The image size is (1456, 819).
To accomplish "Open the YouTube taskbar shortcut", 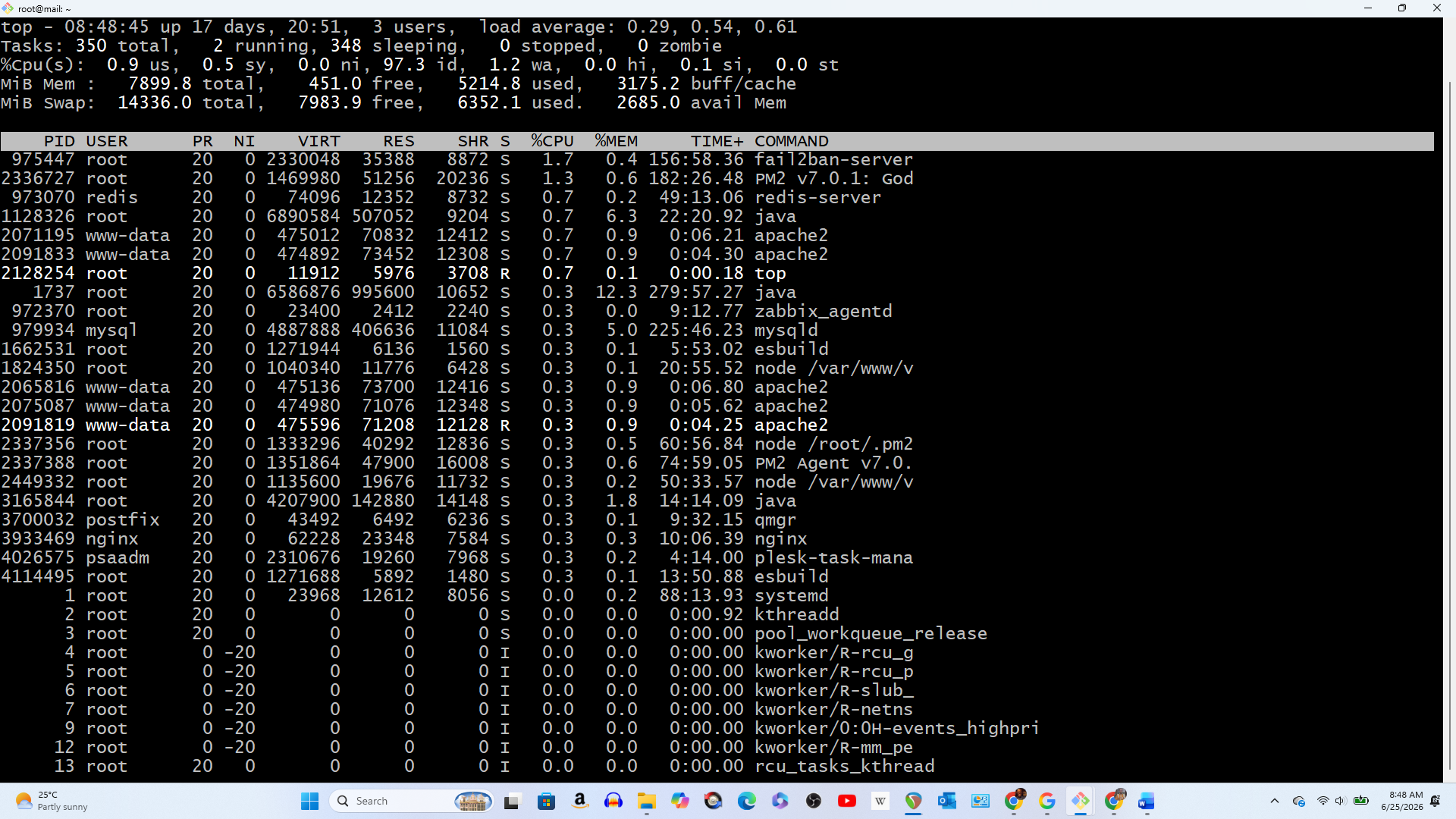I will [x=846, y=801].
